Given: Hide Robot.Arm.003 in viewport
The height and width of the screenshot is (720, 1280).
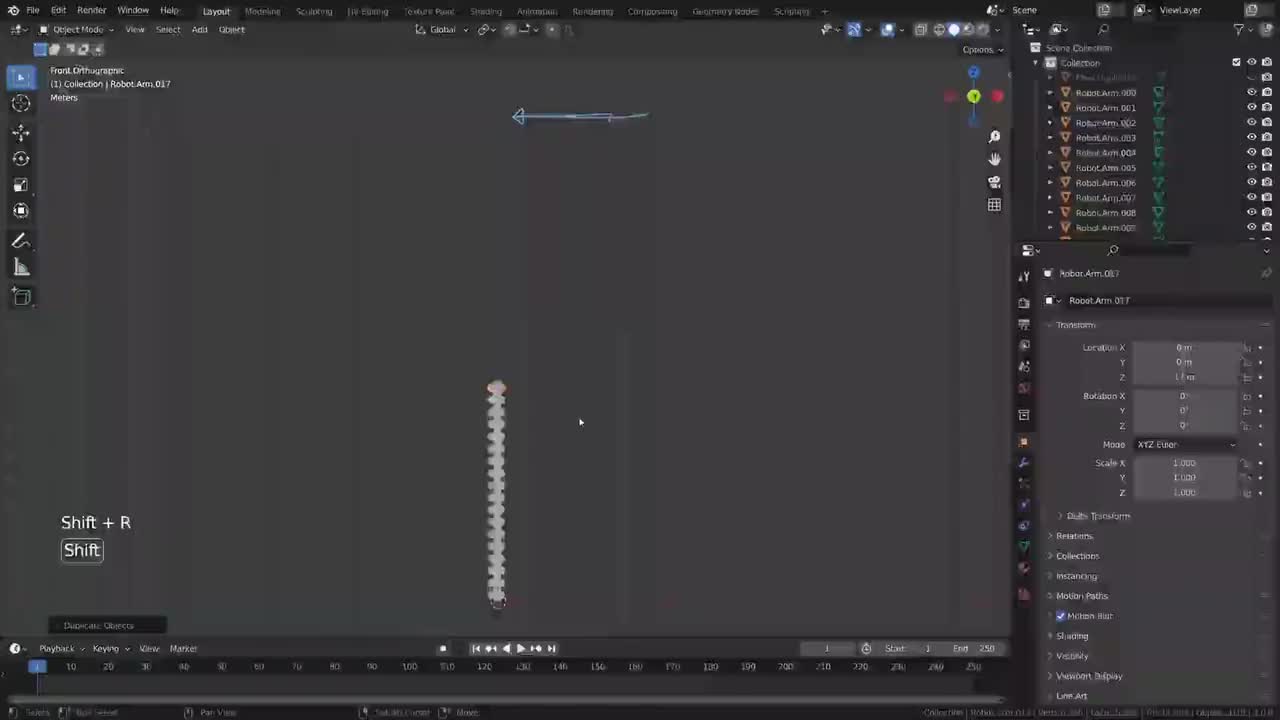Looking at the screenshot, I should 1251,138.
